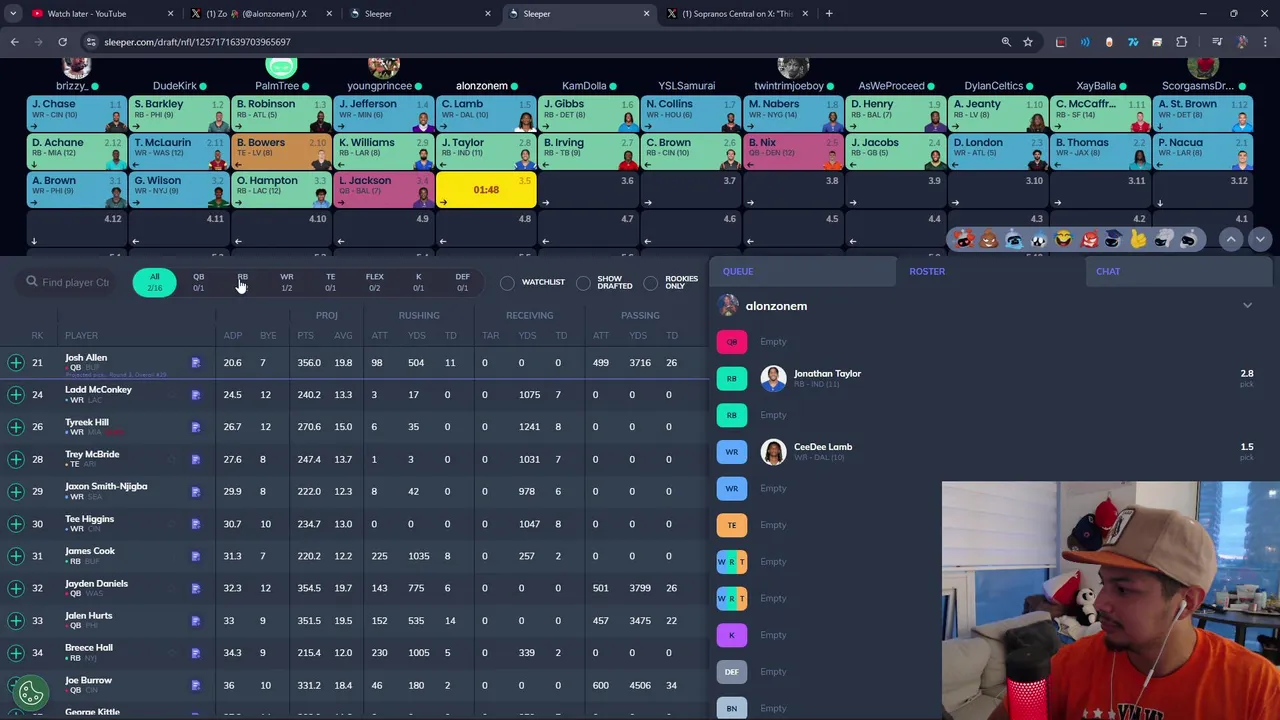The width and height of the screenshot is (1280, 720).
Task: Open Tyreek Hill's player notes icon
Action: pyautogui.click(x=196, y=427)
